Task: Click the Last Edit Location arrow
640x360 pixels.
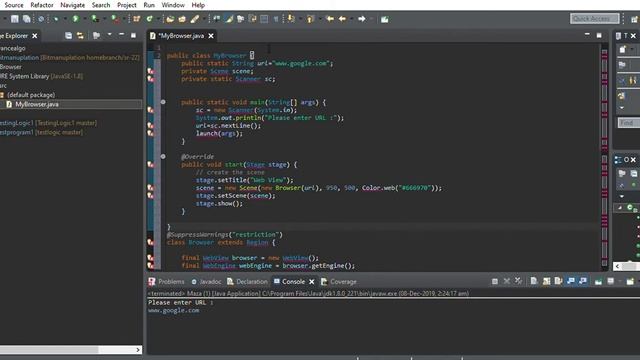Action: 330,19
